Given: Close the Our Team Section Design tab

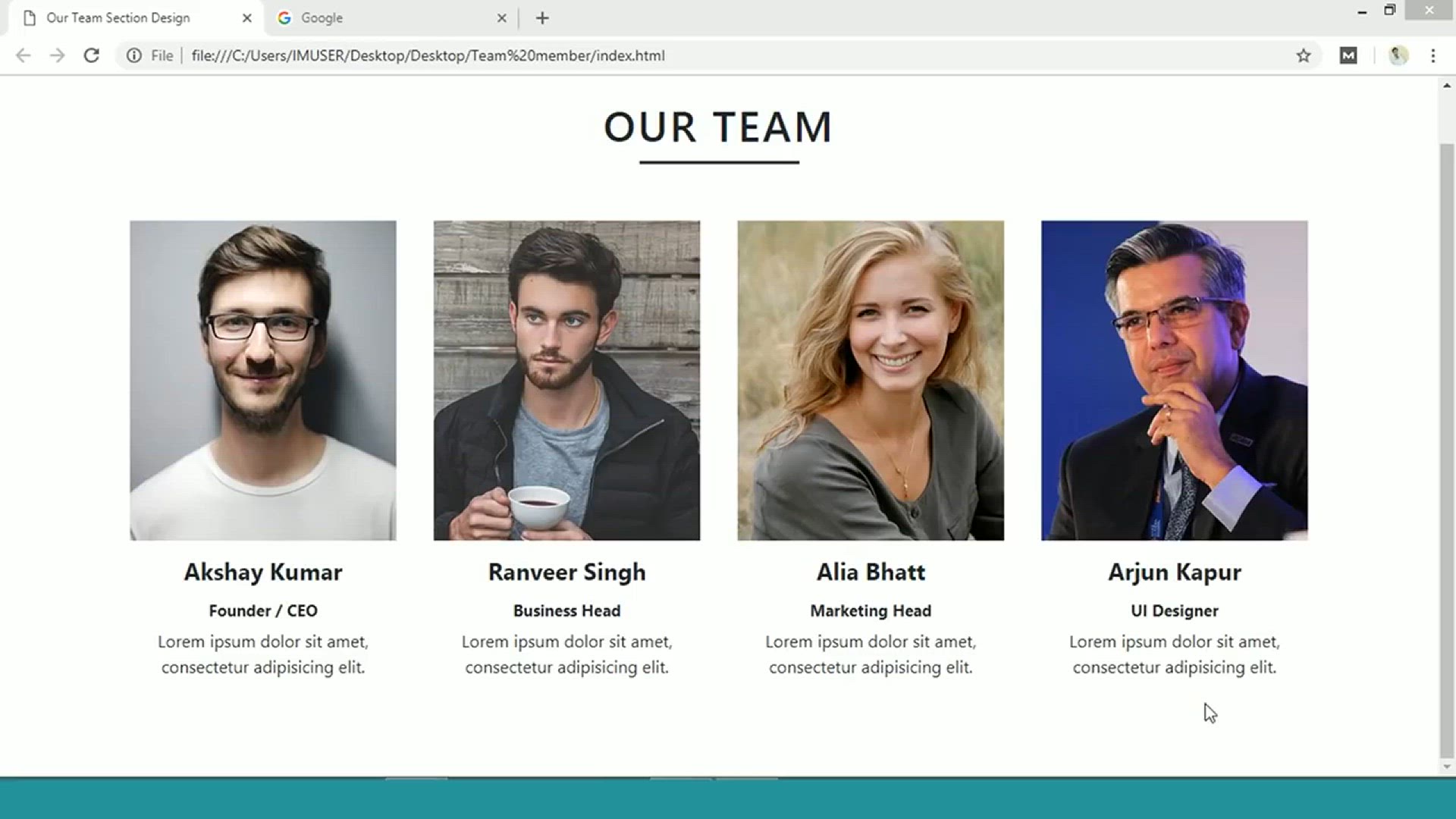Looking at the screenshot, I should [246, 18].
